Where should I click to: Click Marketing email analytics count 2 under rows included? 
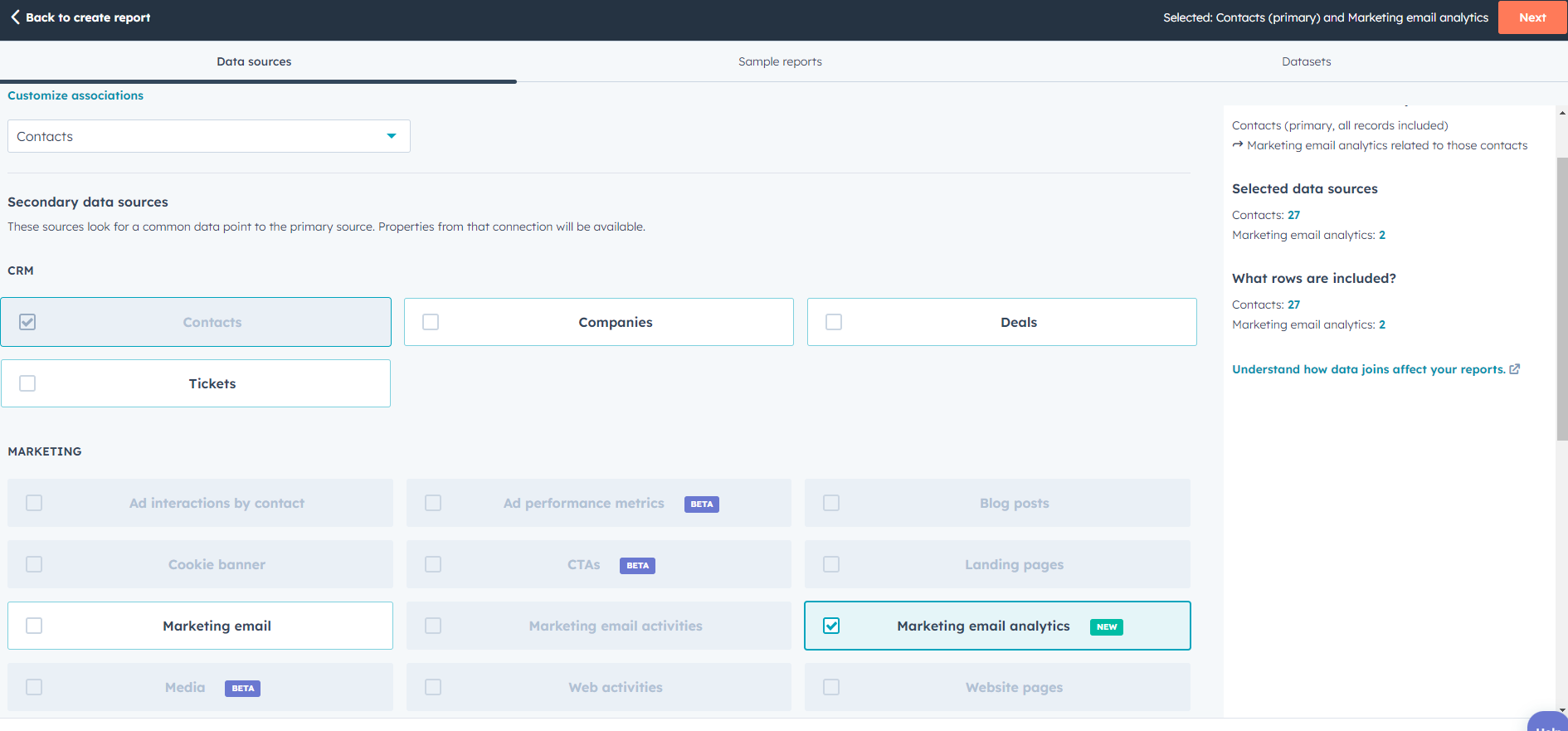click(1382, 324)
